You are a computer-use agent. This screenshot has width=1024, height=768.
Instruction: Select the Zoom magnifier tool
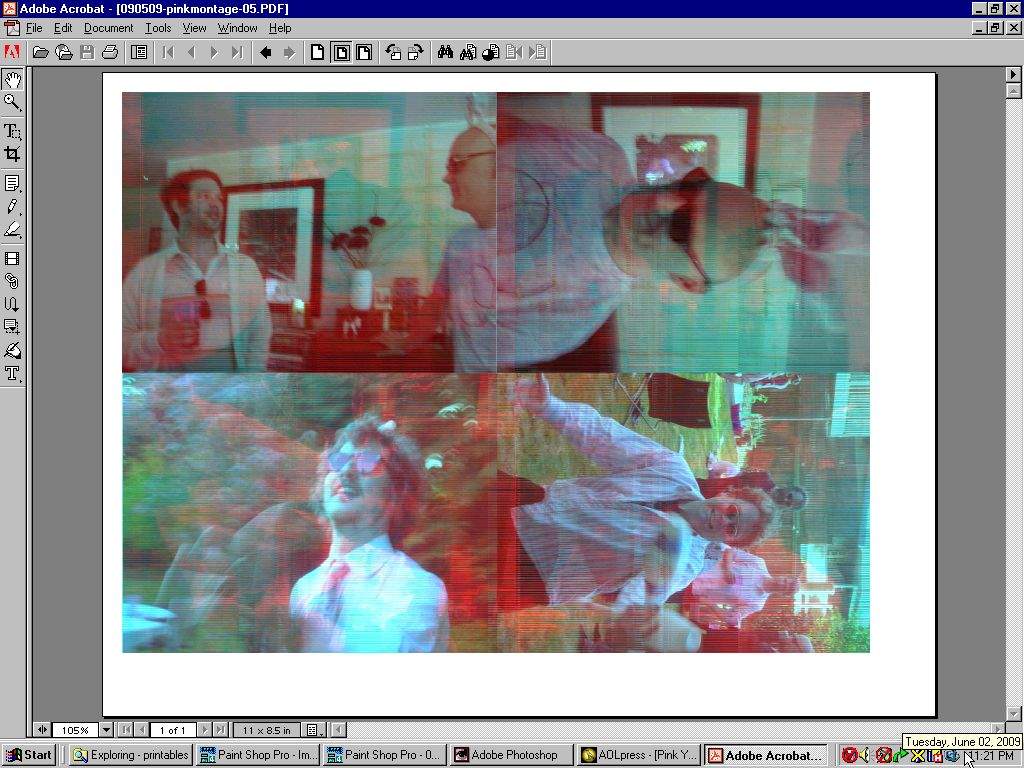click(x=13, y=102)
